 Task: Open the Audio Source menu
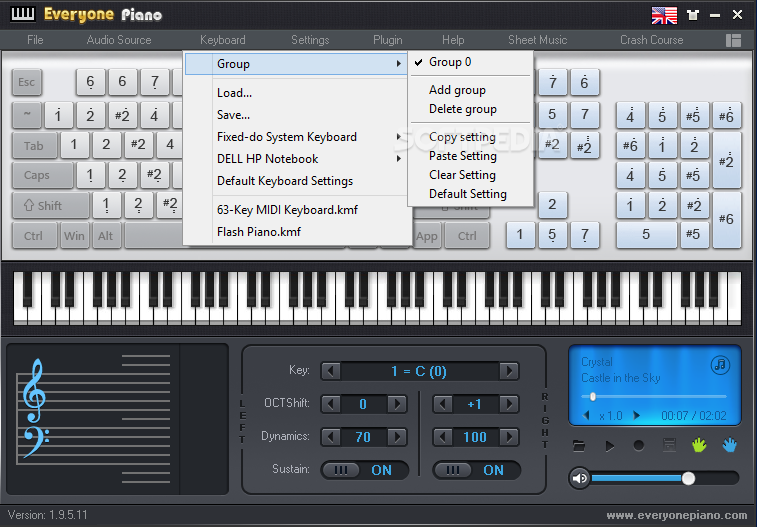pyautogui.click(x=119, y=40)
